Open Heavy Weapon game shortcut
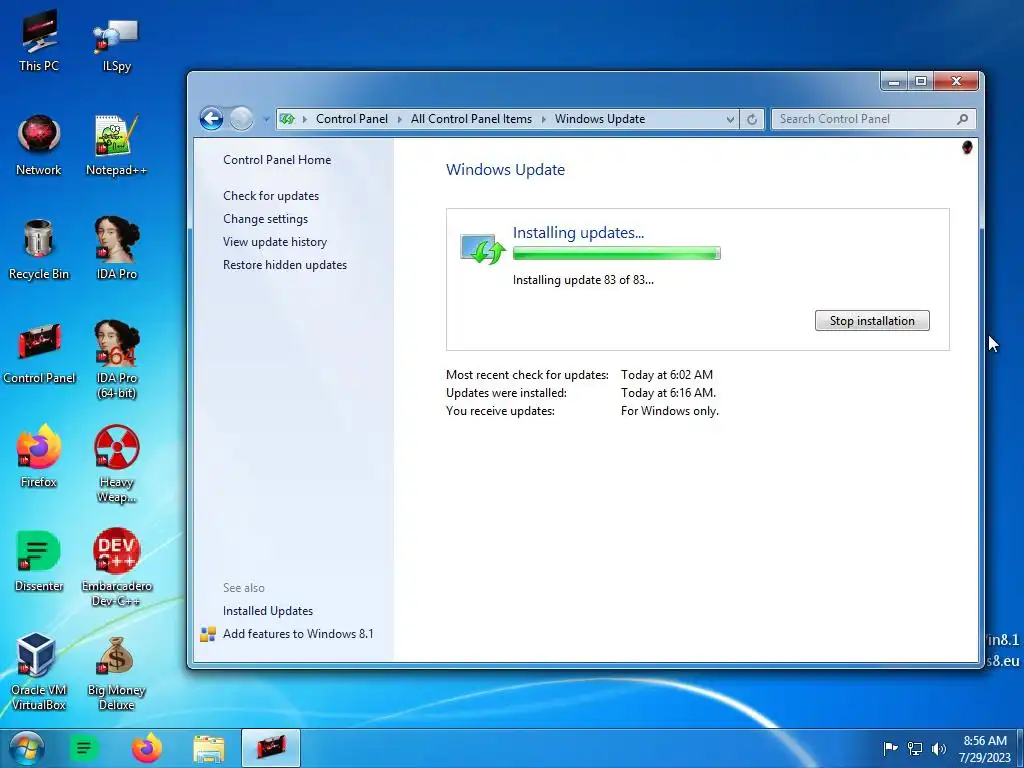 116,464
